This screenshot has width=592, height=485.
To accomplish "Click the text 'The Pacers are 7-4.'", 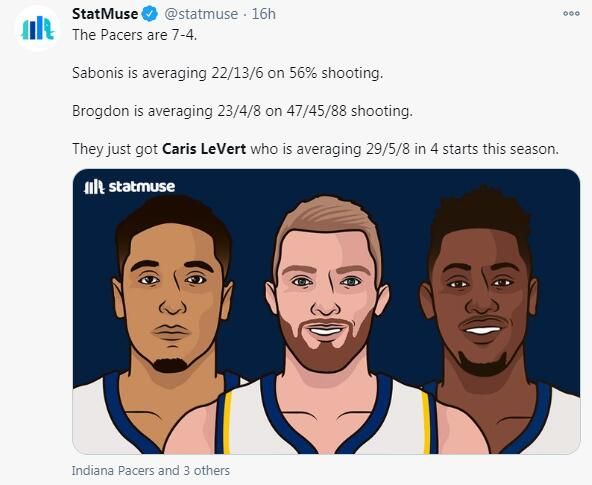I will tap(135, 35).
